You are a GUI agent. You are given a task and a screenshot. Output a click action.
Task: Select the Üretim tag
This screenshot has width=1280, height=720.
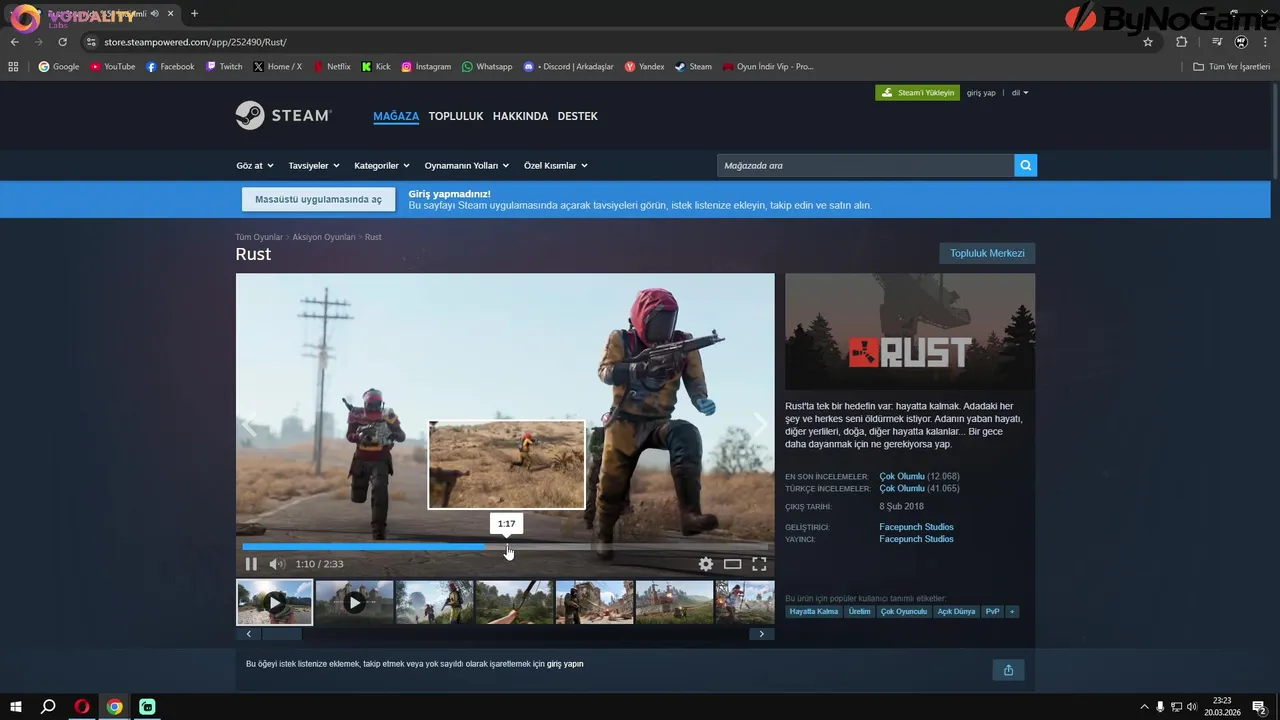click(x=859, y=612)
